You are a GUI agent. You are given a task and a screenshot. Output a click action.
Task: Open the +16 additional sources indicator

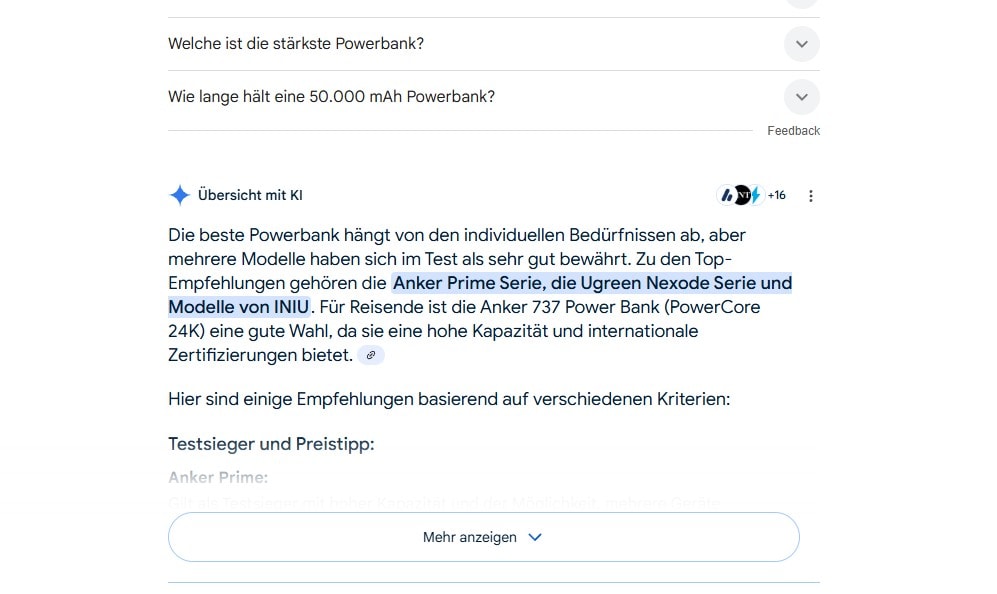click(776, 195)
